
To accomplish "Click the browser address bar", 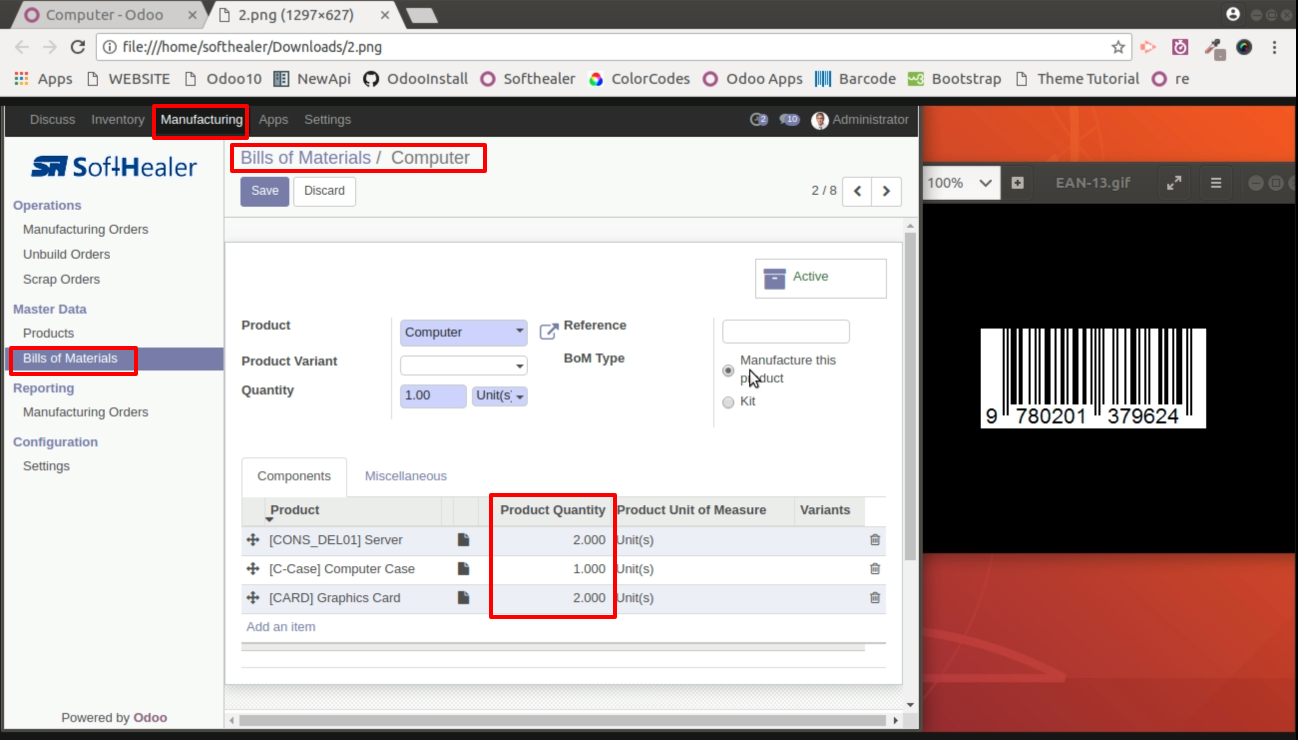I will point(613,47).
